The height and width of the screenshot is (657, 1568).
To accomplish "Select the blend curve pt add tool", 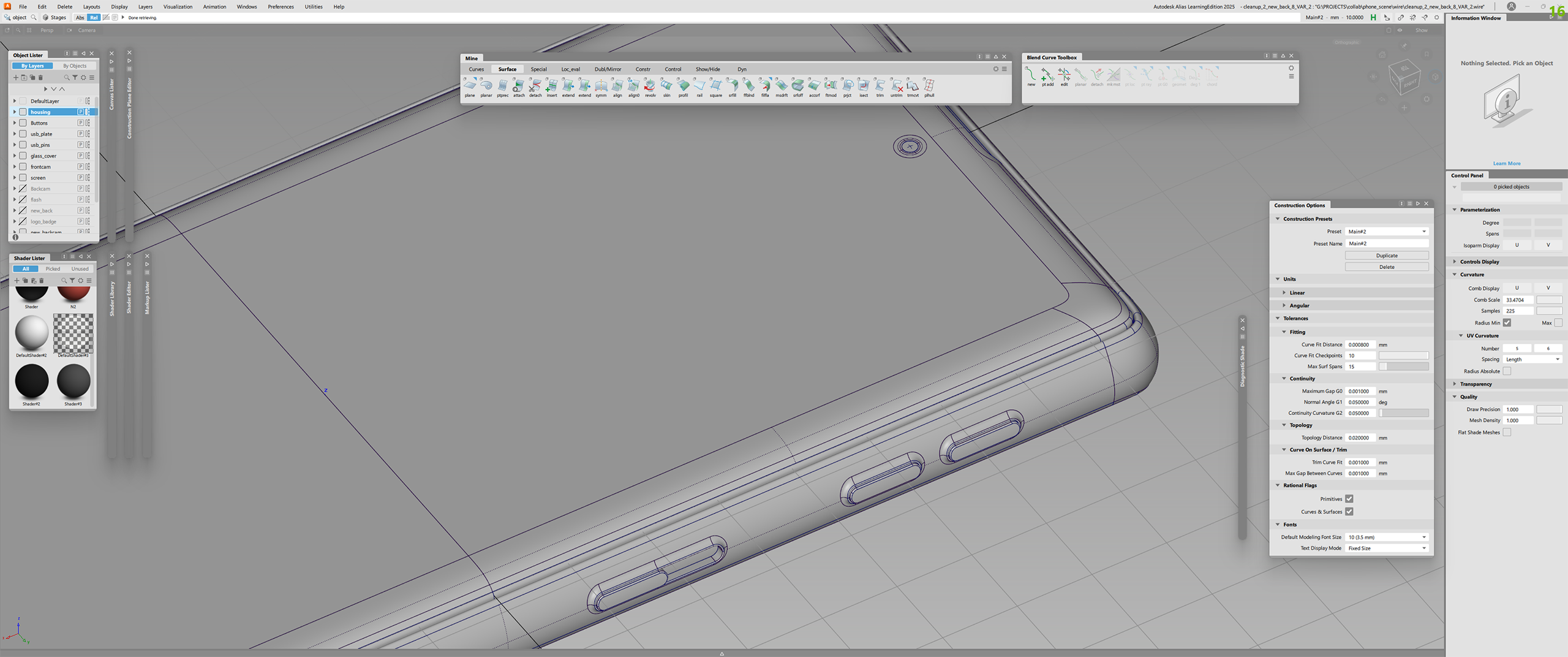I will pyautogui.click(x=1047, y=76).
